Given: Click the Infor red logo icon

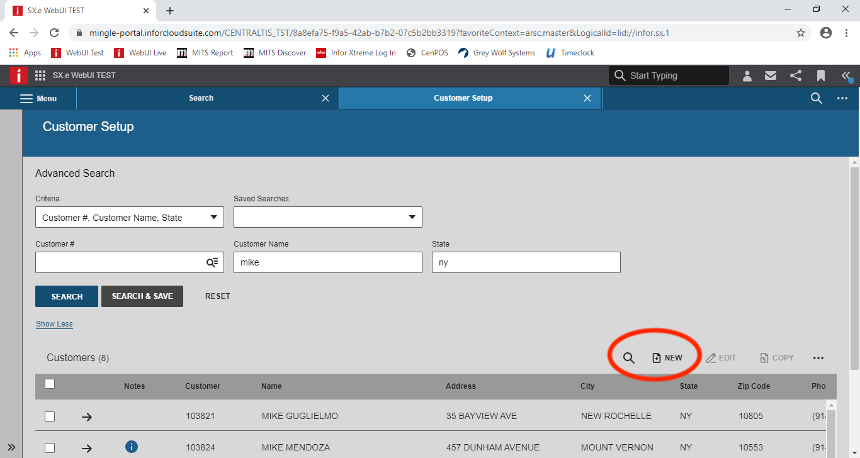Looking at the screenshot, I should coord(19,75).
